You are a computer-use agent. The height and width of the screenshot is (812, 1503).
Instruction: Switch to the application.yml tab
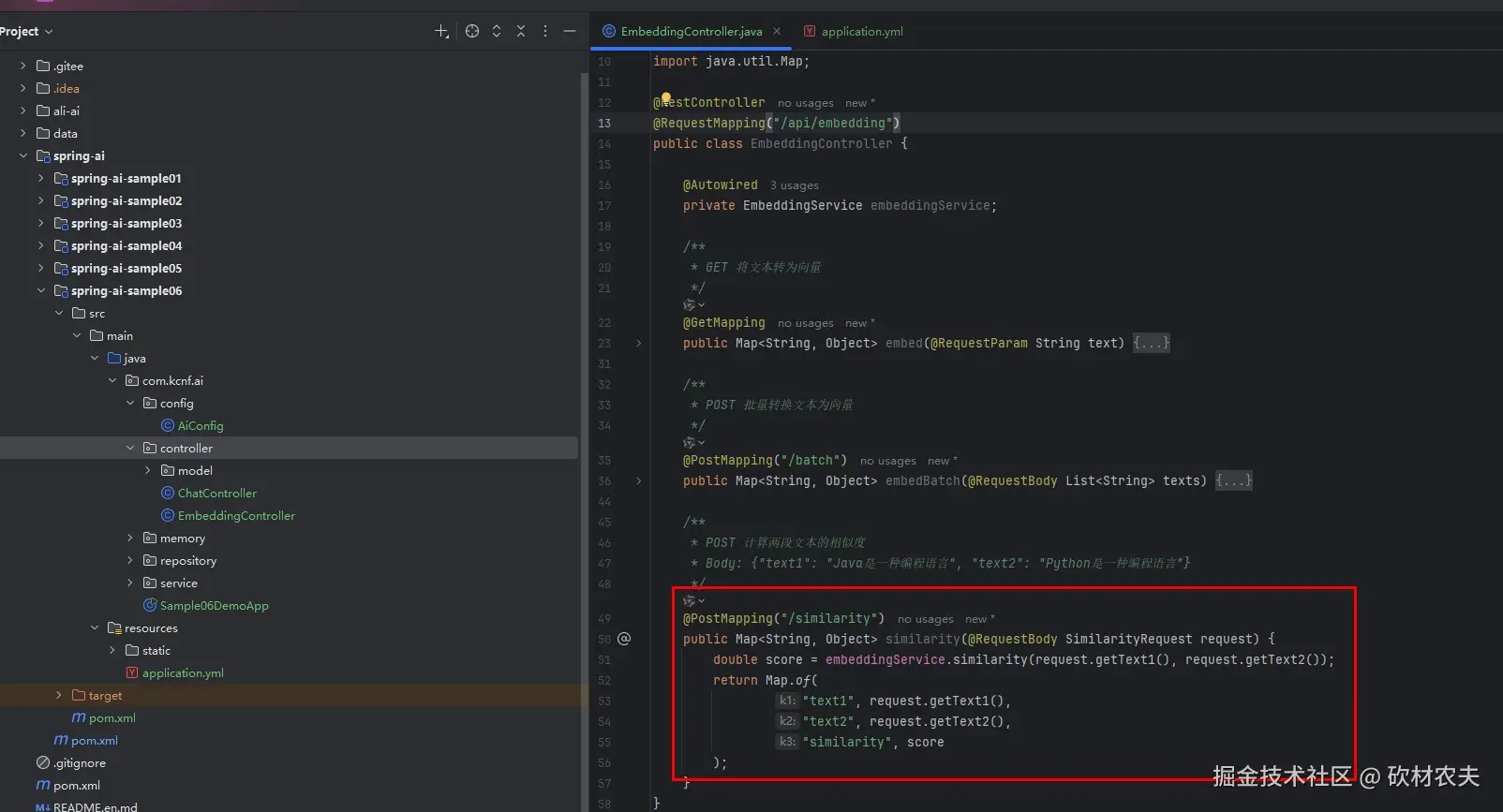tap(861, 32)
